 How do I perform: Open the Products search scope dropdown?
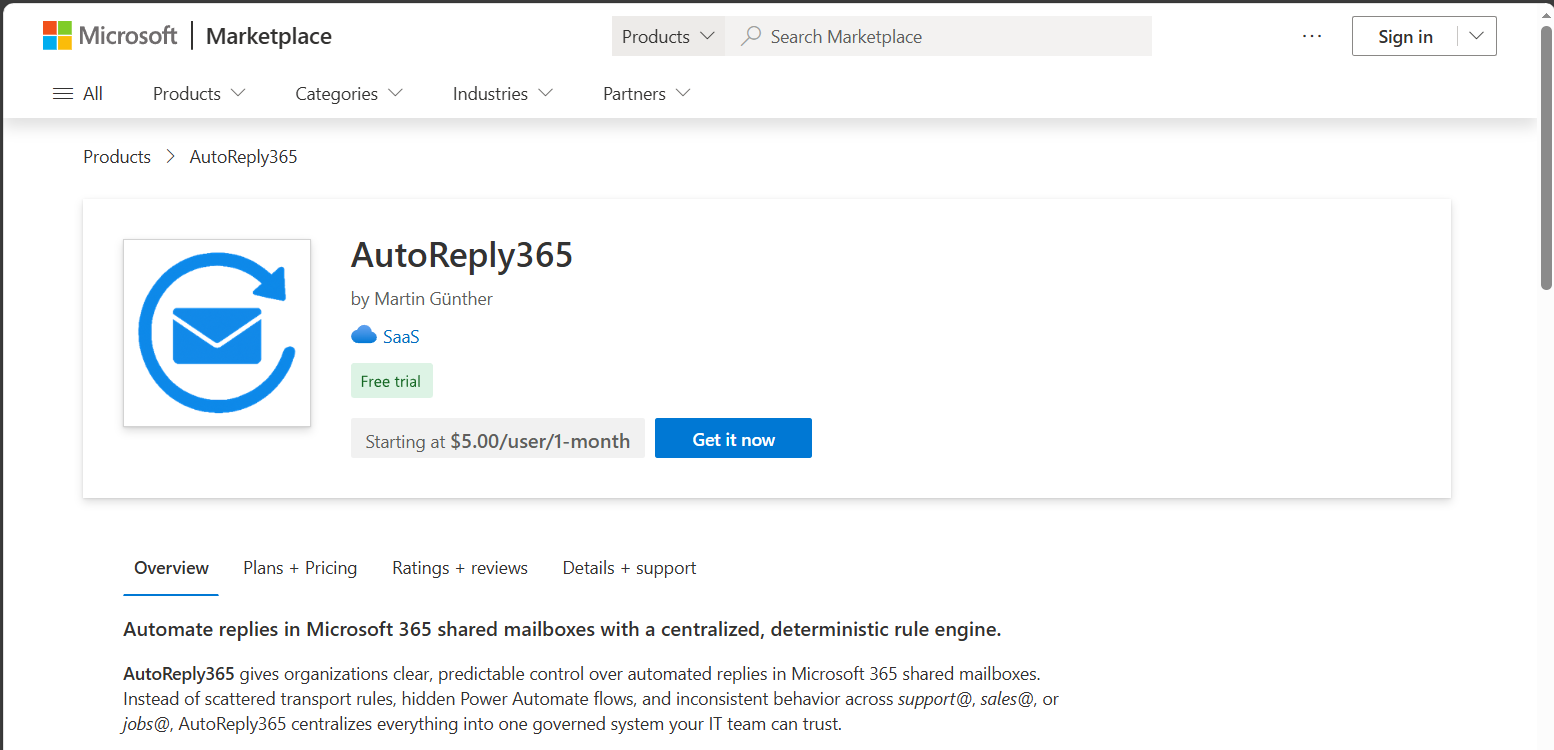pos(668,36)
